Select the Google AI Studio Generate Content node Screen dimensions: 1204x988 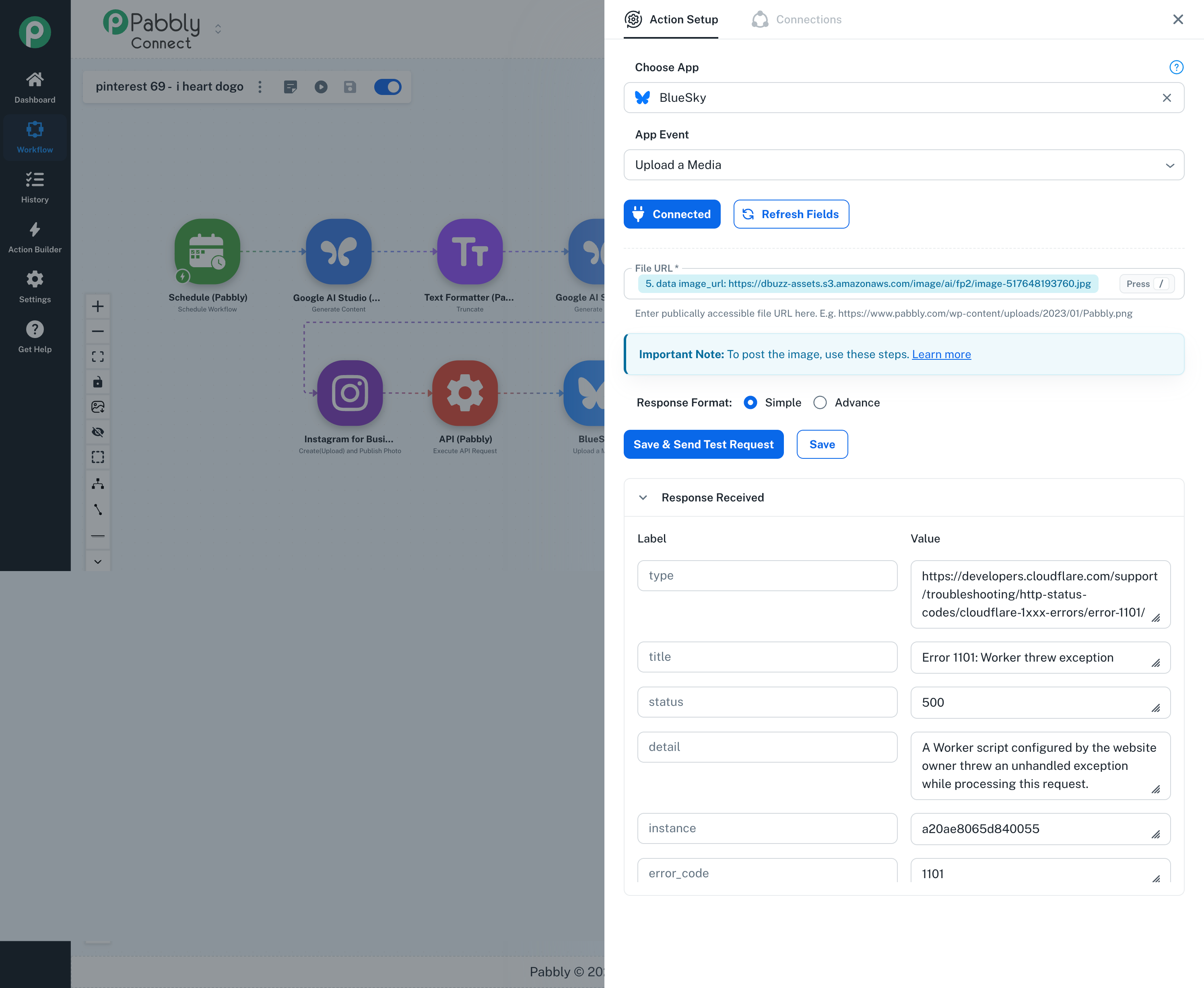[338, 252]
